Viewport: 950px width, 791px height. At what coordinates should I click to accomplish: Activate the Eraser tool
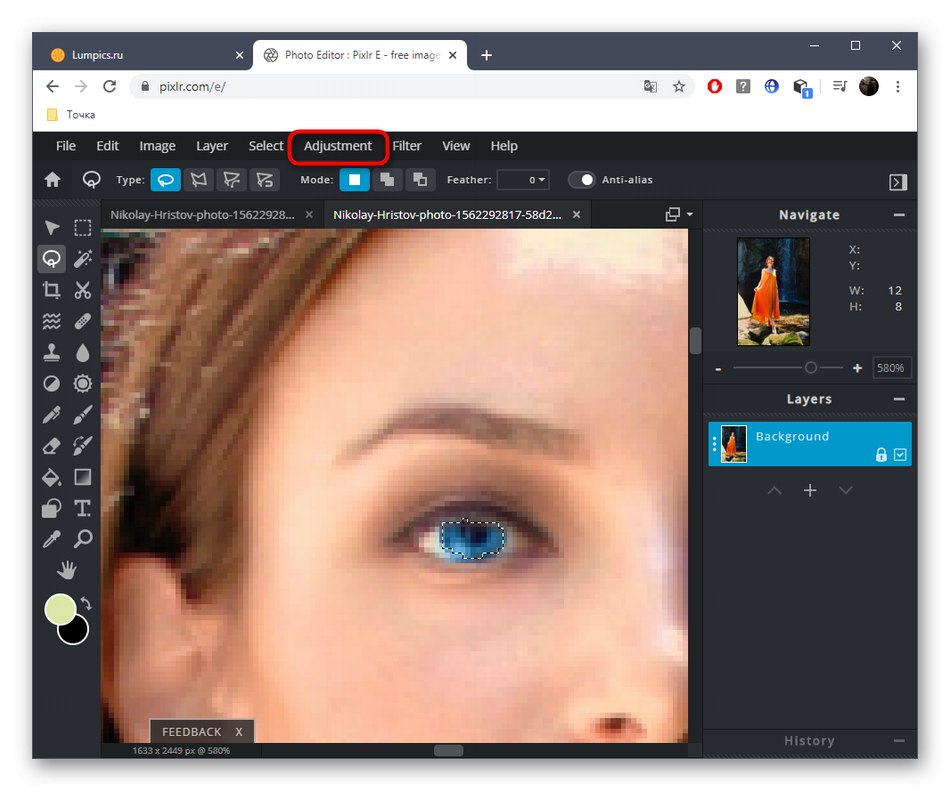point(51,445)
